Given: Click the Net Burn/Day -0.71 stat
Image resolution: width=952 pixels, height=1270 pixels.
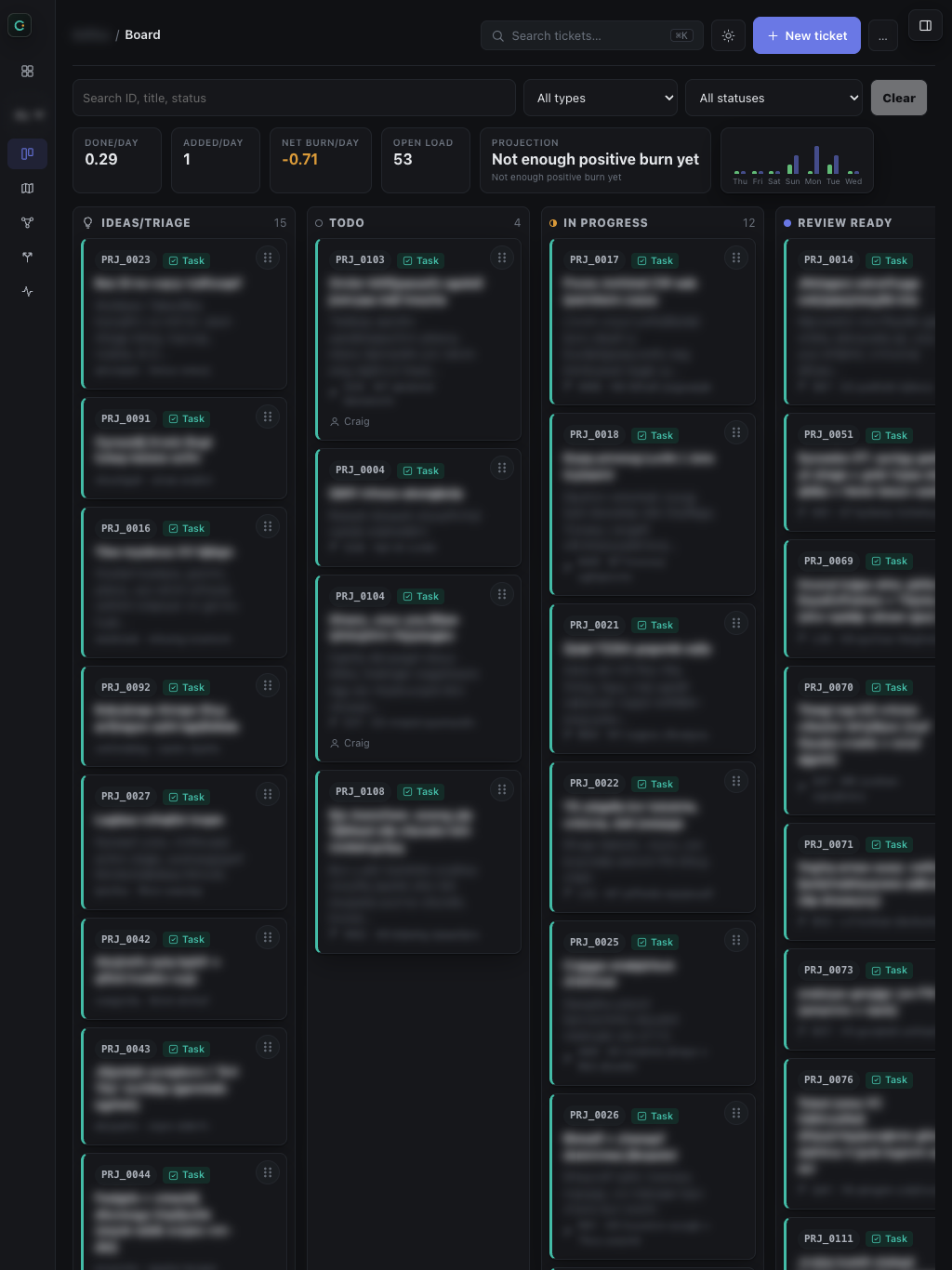Looking at the screenshot, I should (x=321, y=160).
